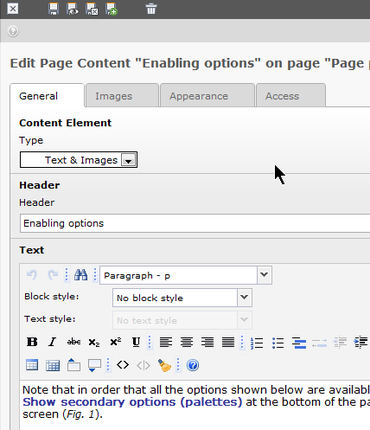
Task: Click Save and view page icon
Action: (x=73, y=9)
